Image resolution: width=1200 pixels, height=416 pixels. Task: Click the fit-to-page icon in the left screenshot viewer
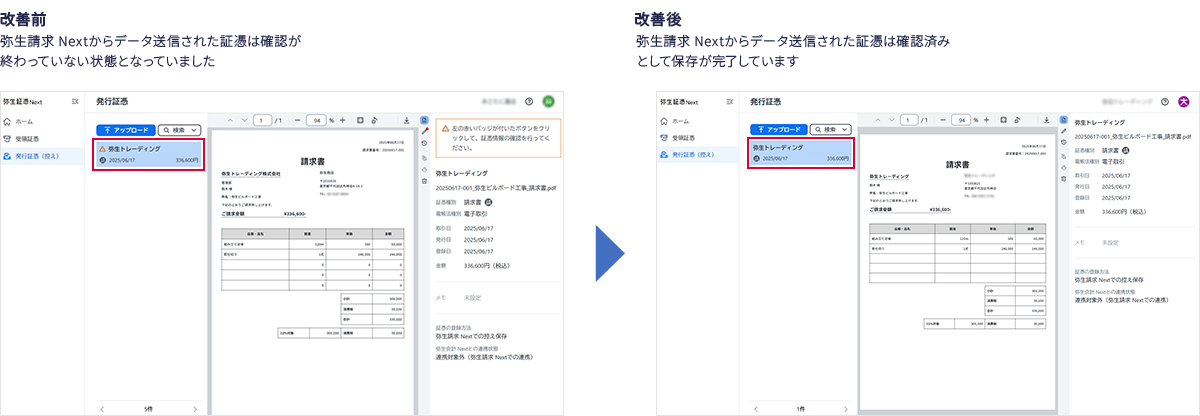click(359, 120)
